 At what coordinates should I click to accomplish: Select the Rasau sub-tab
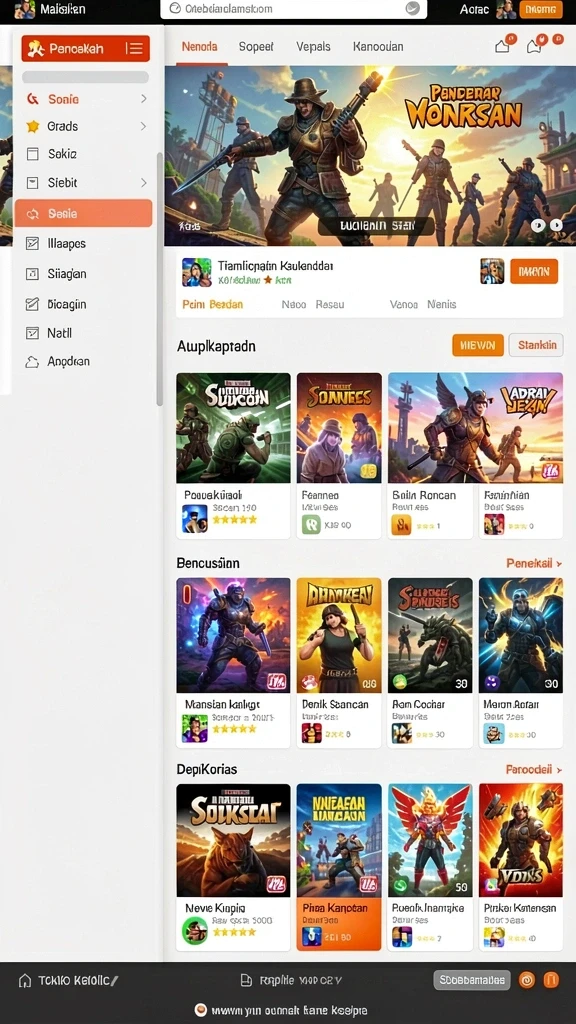pos(330,304)
